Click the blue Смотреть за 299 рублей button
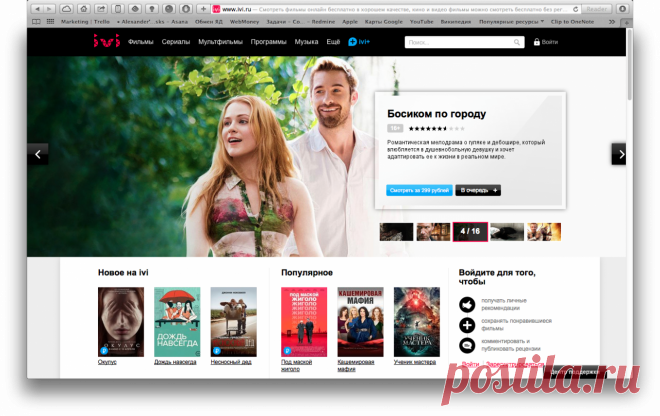This screenshot has height=416, width=660. click(419, 190)
